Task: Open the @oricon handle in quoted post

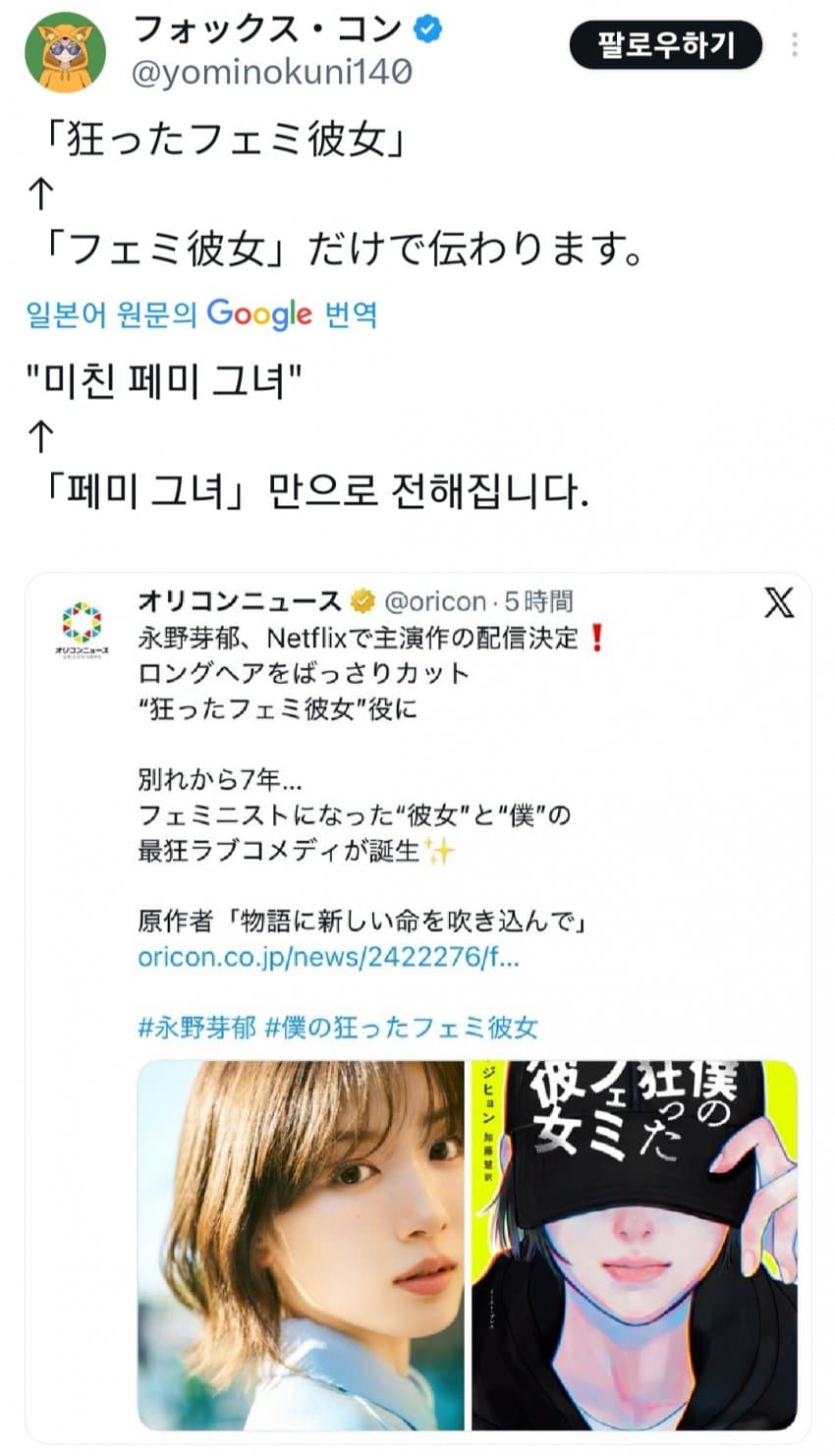Action: [435, 601]
